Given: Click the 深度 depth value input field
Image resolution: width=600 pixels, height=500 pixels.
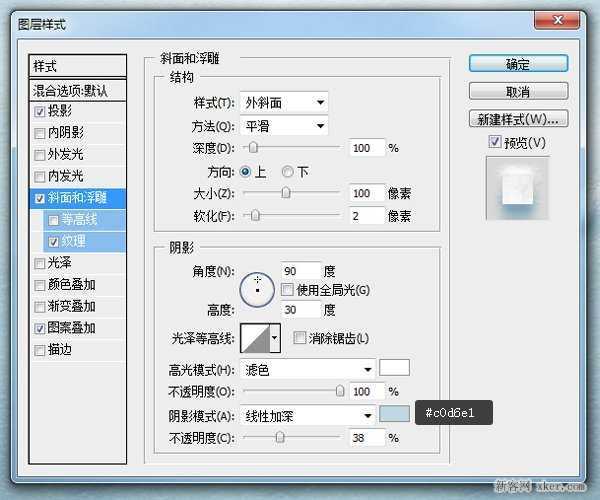Looking at the screenshot, I should (366, 148).
